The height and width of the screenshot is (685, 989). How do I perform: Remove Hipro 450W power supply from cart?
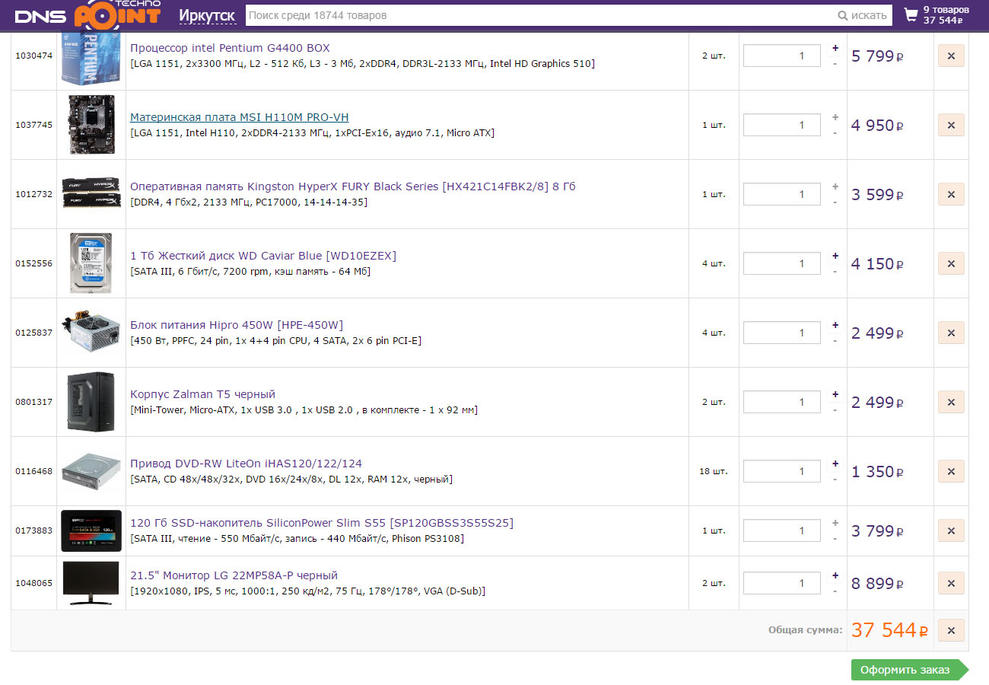coord(951,333)
